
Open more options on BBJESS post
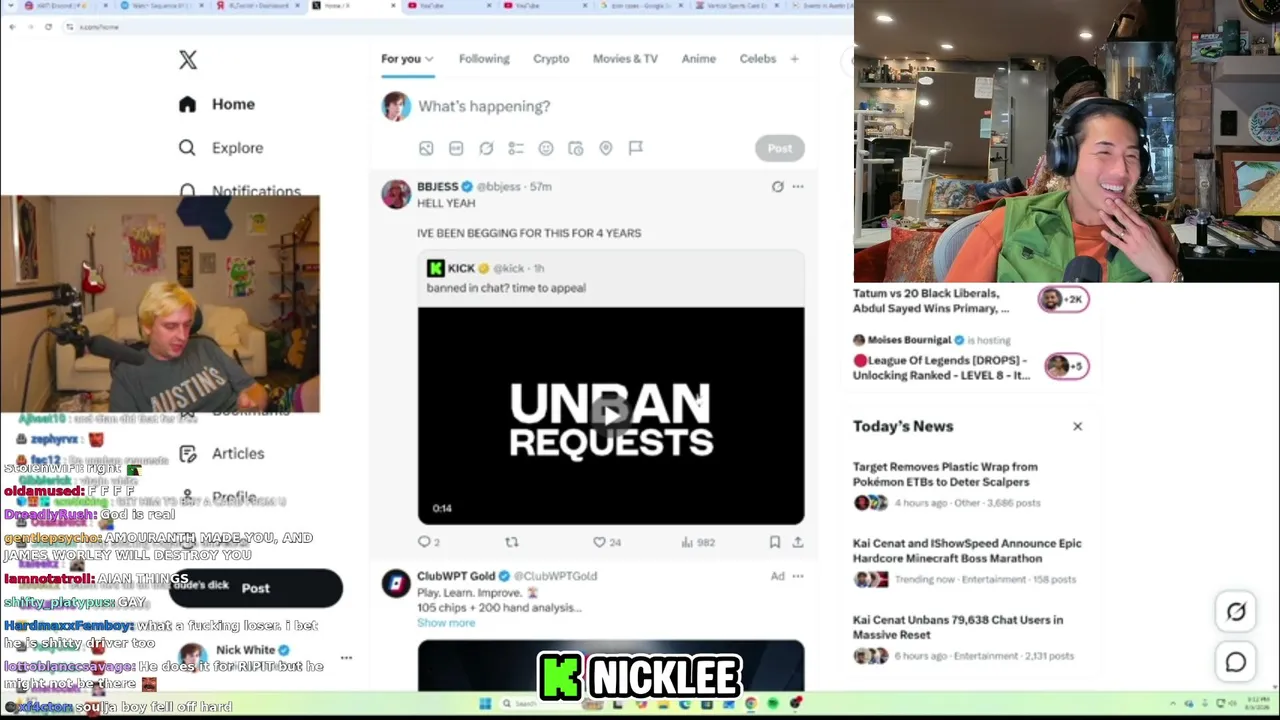[798, 186]
